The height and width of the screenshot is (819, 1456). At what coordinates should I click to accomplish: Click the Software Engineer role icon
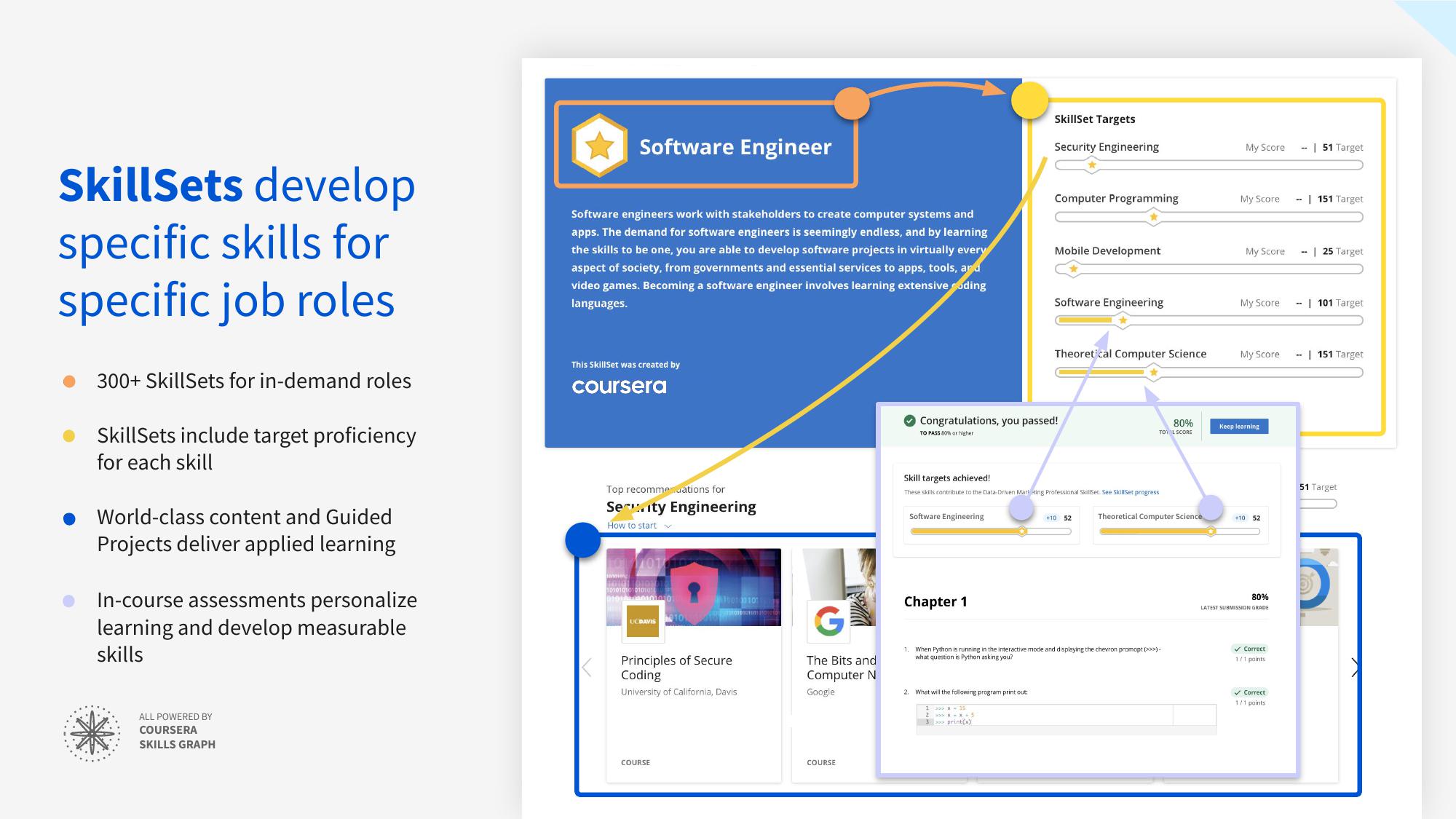pos(600,147)
